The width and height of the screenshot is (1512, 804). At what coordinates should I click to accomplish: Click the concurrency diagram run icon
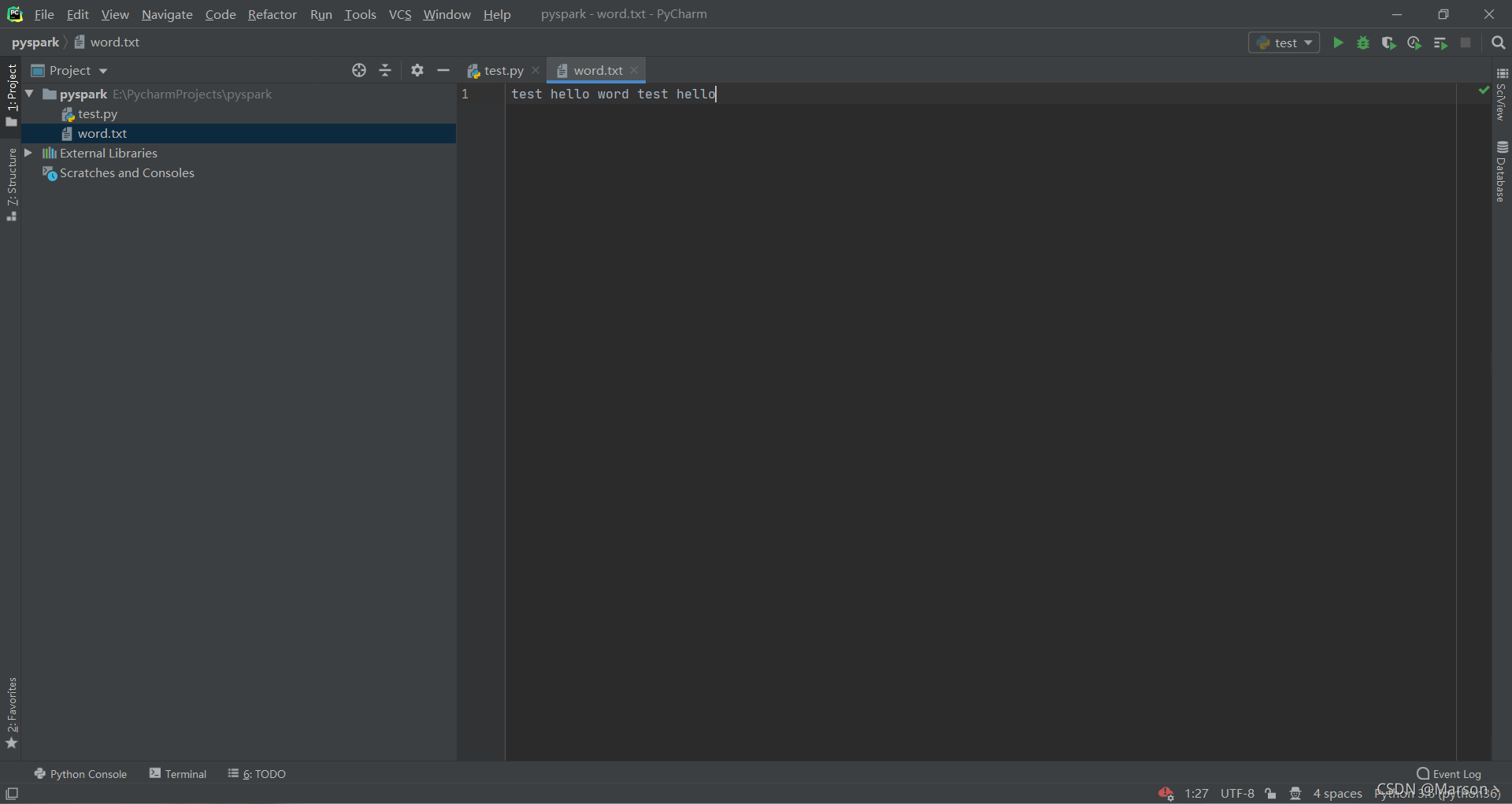point(1440,43)
